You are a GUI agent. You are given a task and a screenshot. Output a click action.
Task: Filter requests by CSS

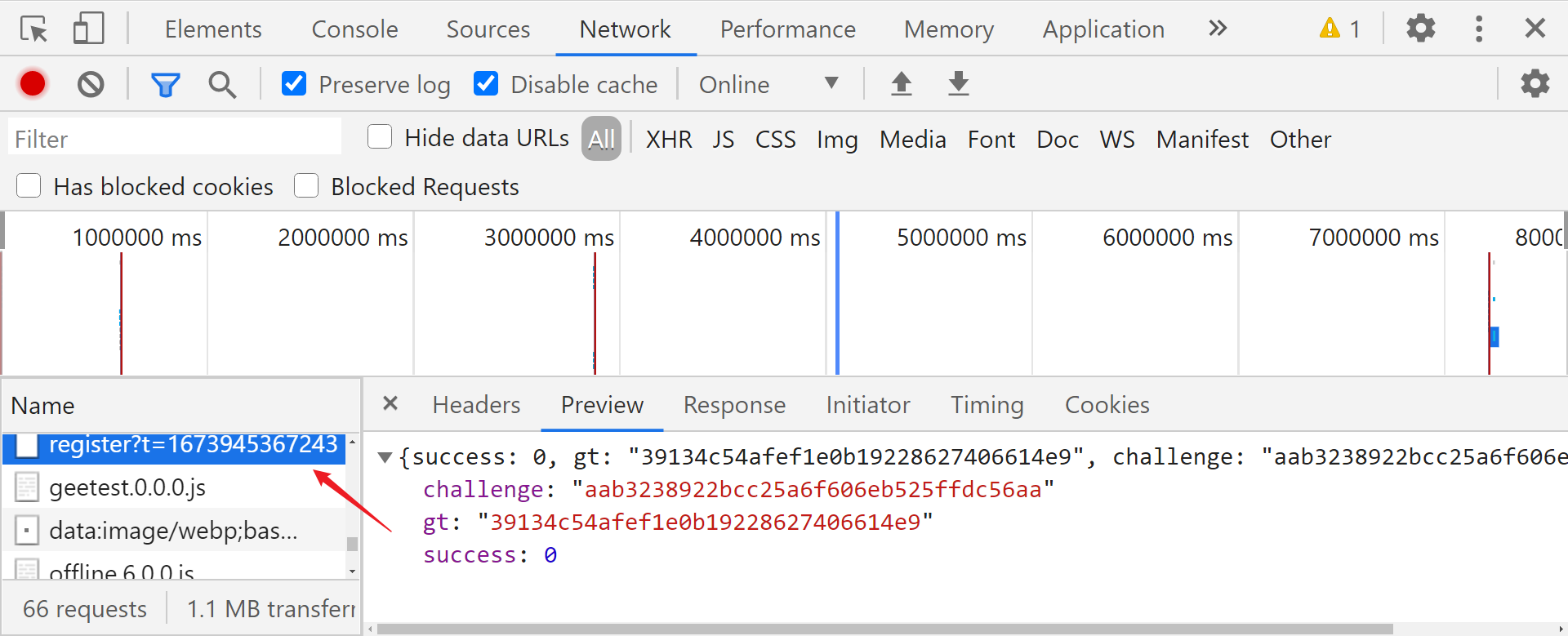pyautogui.click(x=775, y=140)
